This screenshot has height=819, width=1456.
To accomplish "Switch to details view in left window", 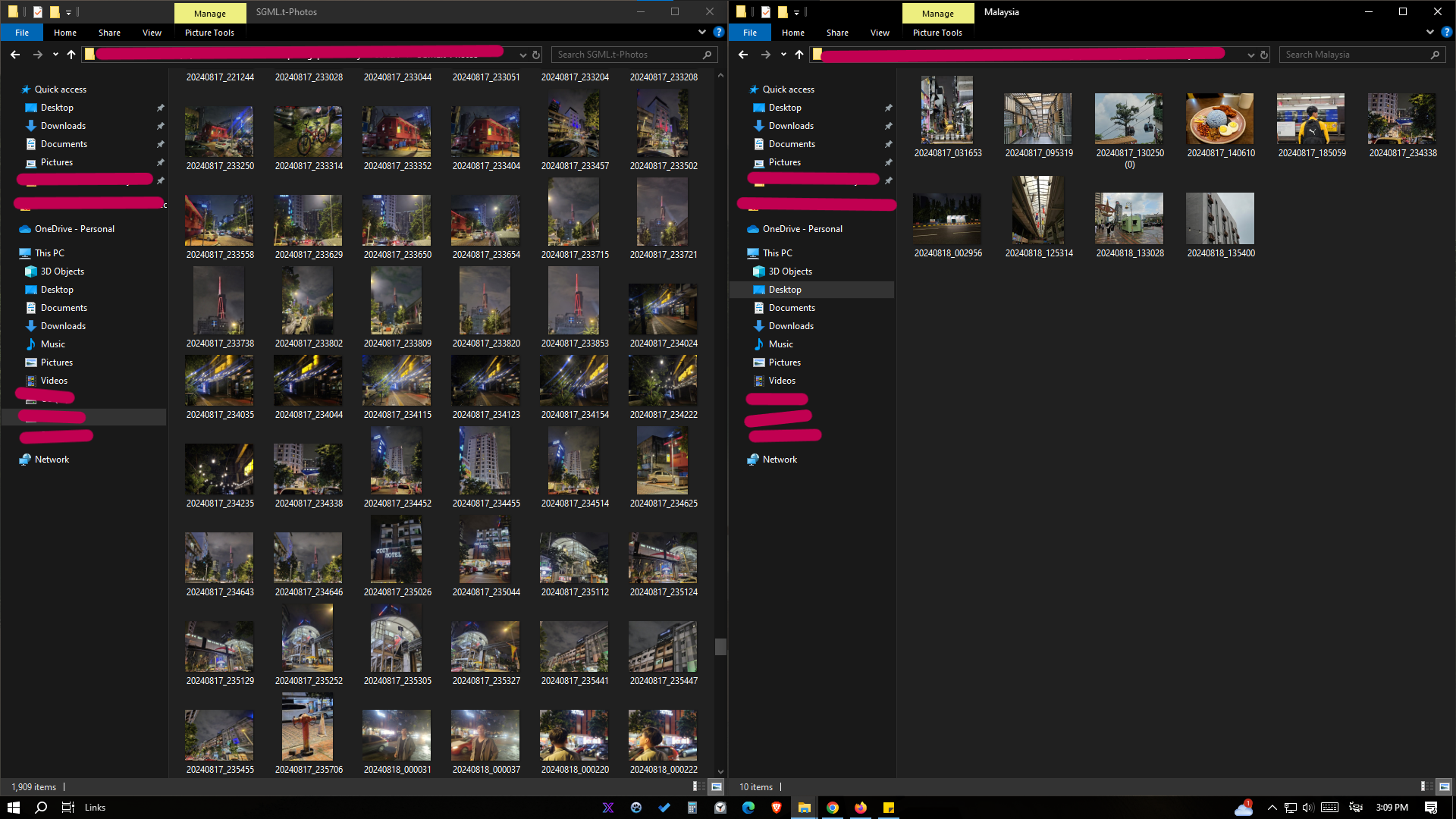I will (698, 786).
